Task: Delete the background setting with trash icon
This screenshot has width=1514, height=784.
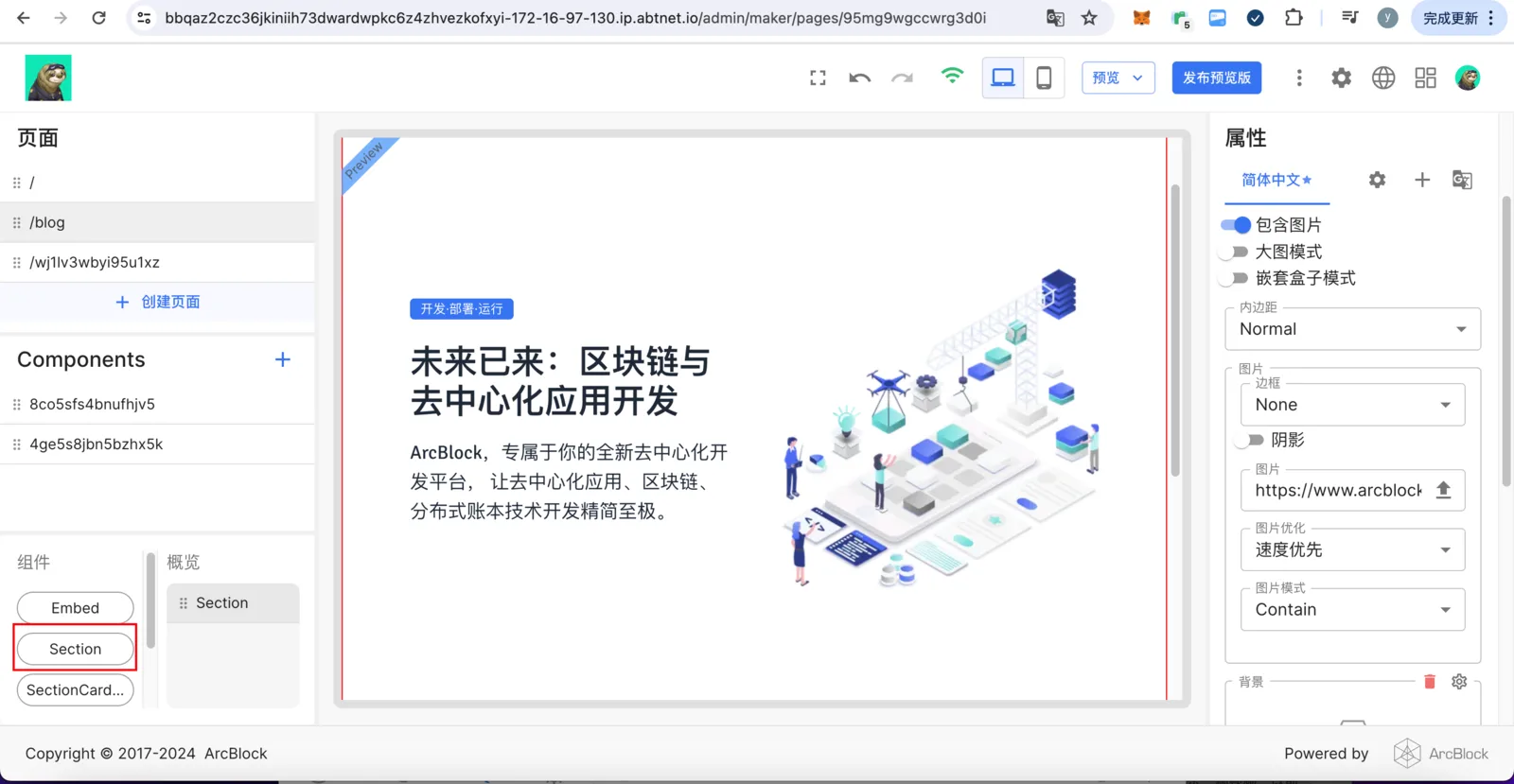Action: coord(1430,682)
